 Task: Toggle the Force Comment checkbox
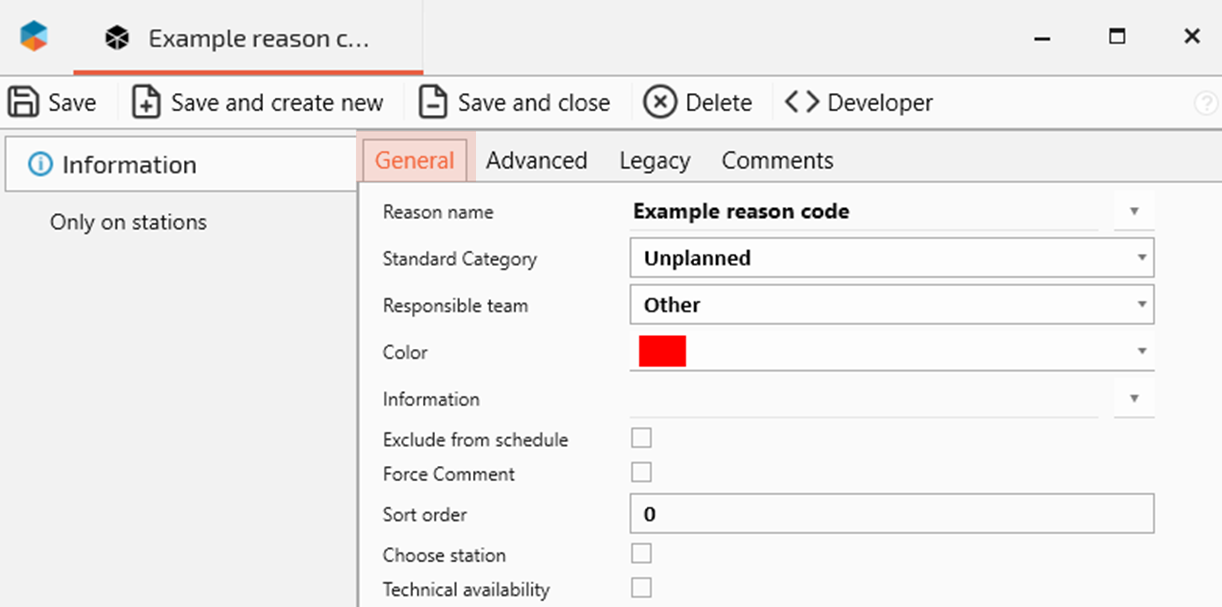point(641,472)
